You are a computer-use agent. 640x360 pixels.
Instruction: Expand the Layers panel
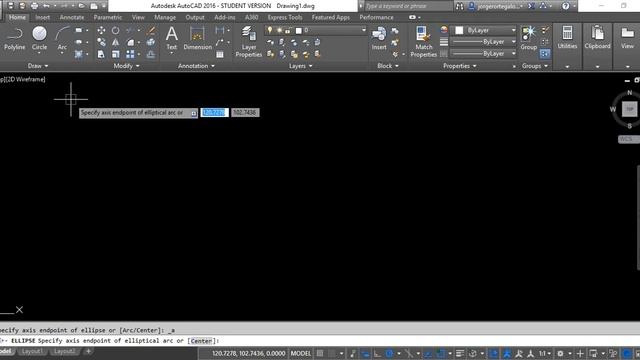[301, 66]
